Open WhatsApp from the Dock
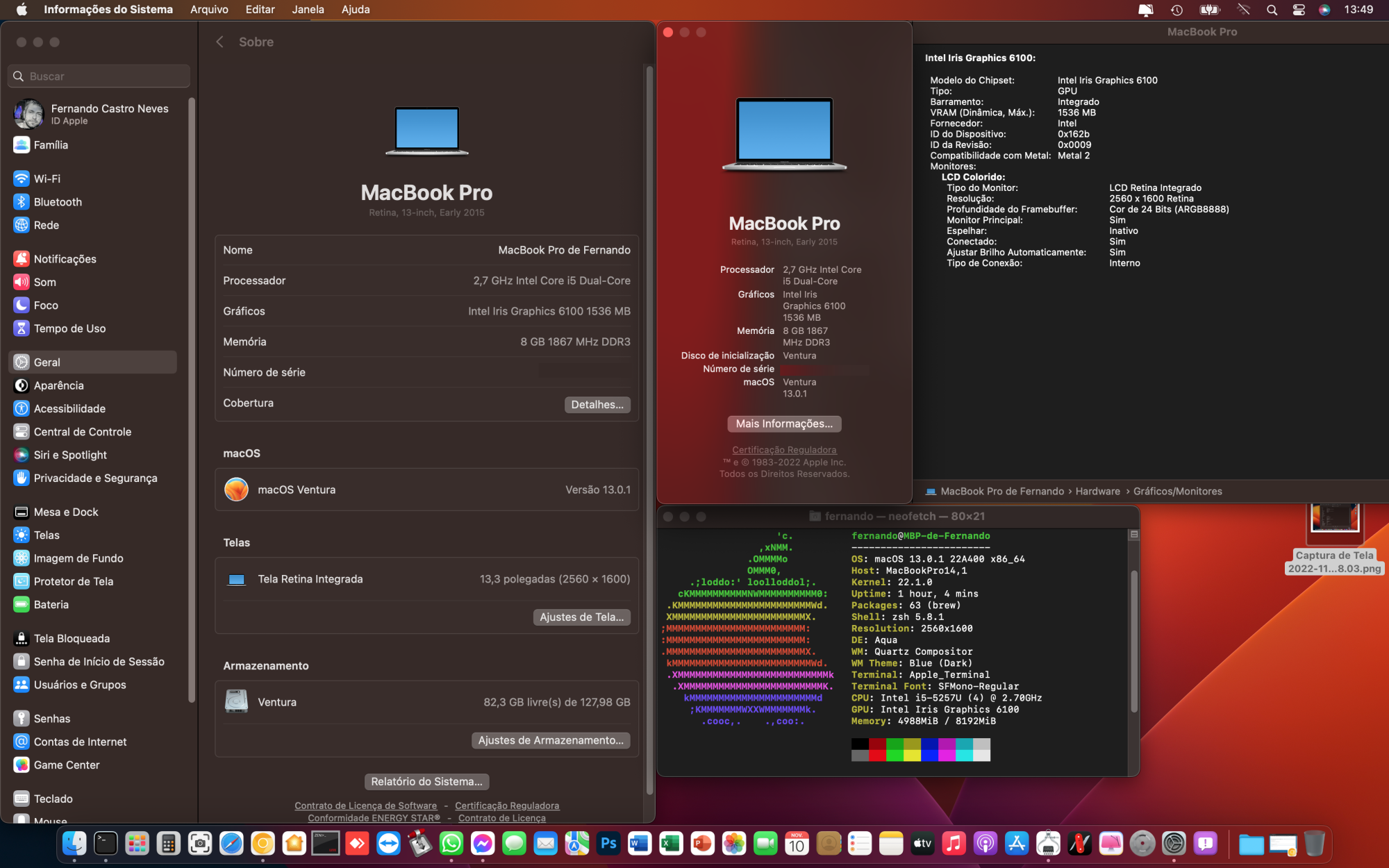Viewport: 1389px width, 868px height. point(451,844)
